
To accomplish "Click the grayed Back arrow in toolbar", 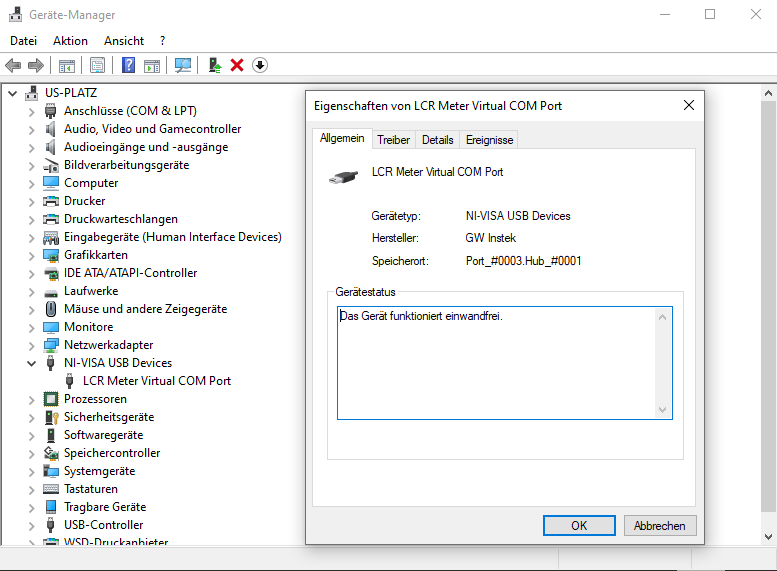I will click(13, 65).
